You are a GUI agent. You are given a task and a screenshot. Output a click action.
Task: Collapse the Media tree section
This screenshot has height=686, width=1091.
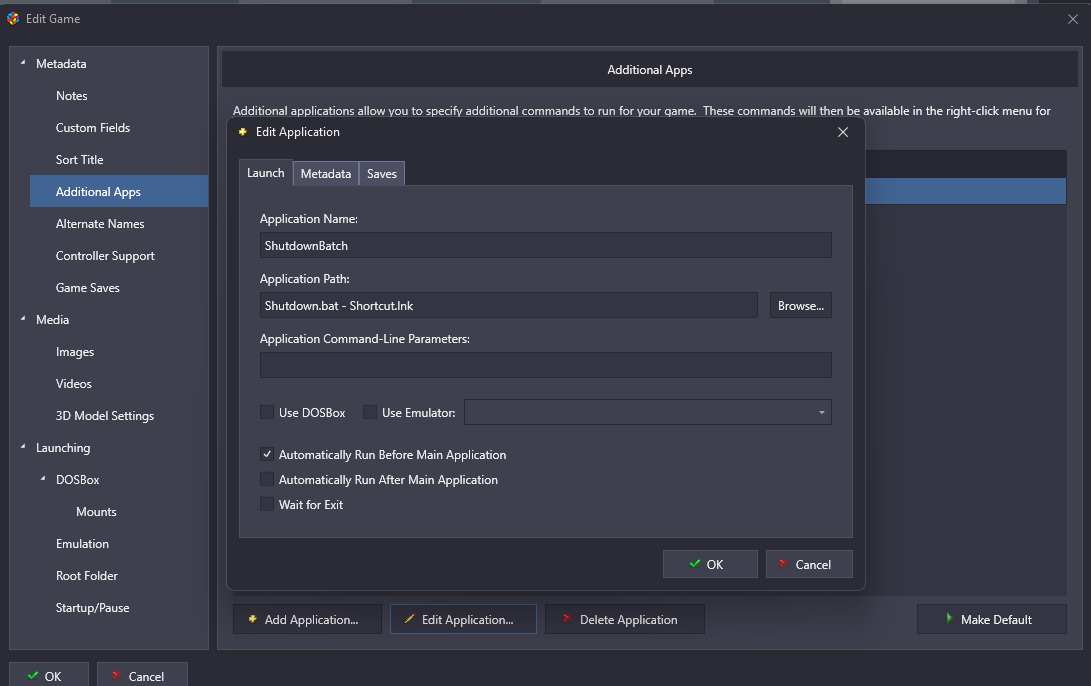[23, 319]
